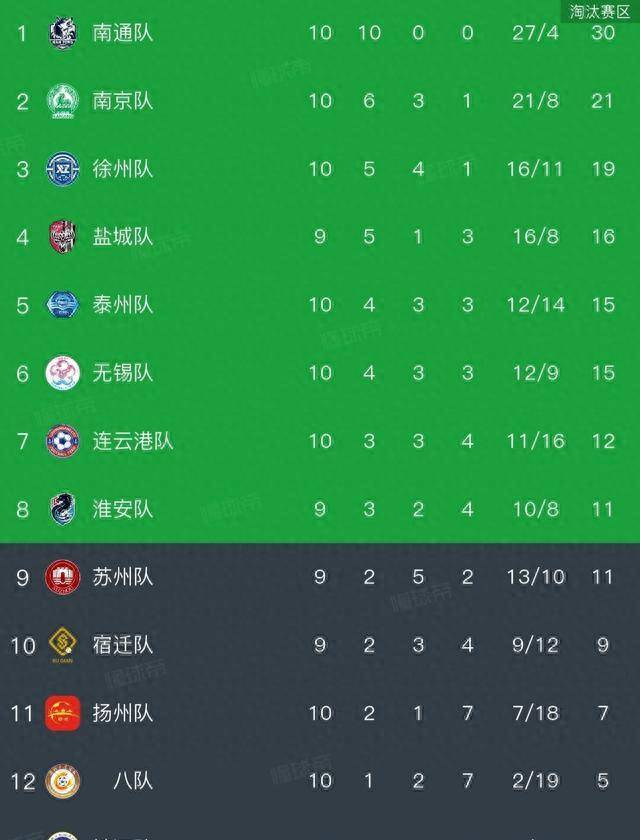Viewport: 640px width, 840px height.
Task: Open the 连云港队 football badge
Action: [63, 441]
